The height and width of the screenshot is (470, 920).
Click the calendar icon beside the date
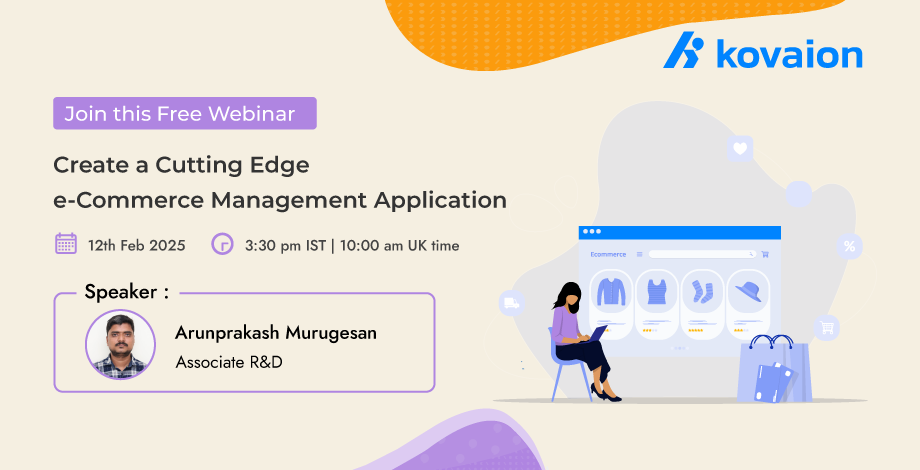point(66,244)
